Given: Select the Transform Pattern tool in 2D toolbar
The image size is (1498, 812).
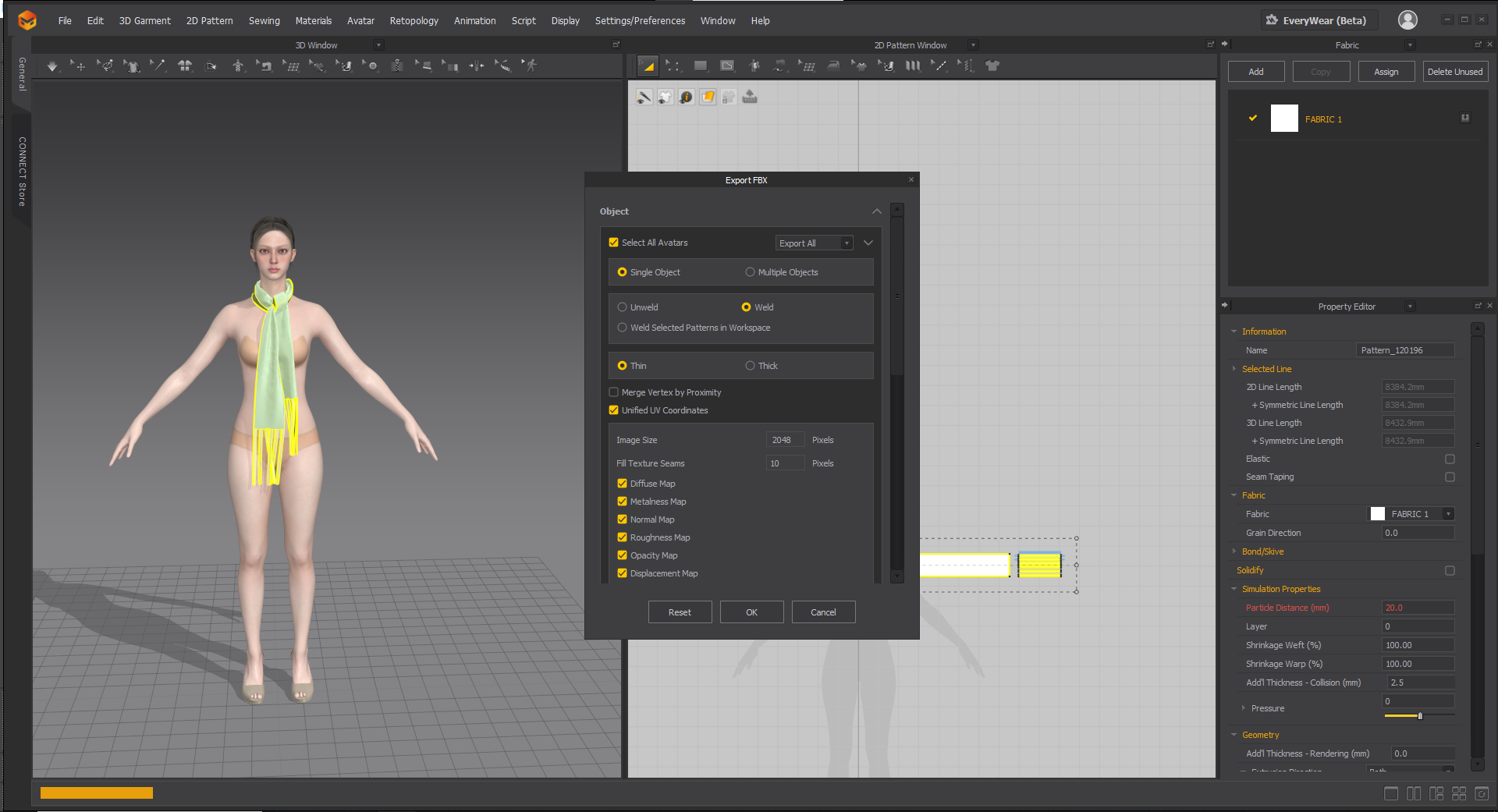Looking at the screenshot, I should [648, 66].
